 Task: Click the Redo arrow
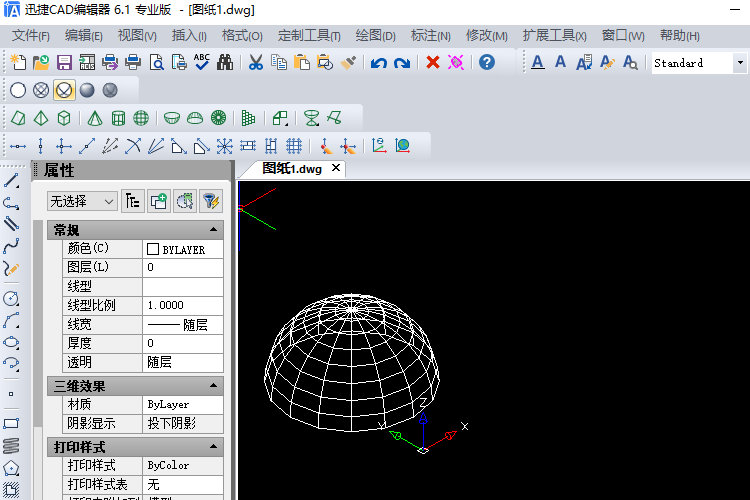tap(402, 62)
